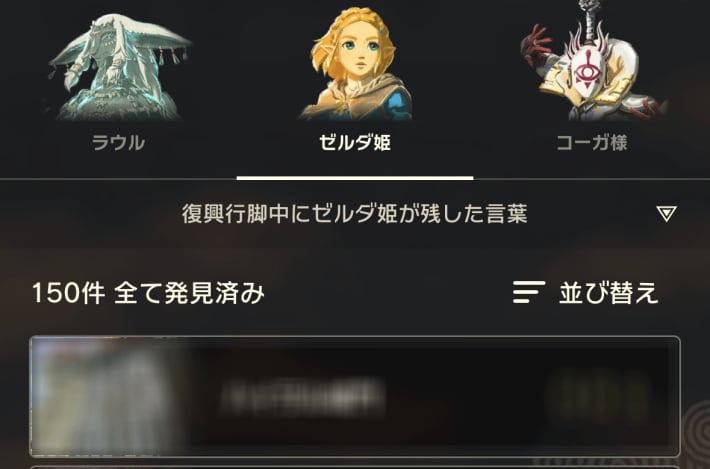Switch to the ラウル tab label
710x469 pixels.
pos(118,143)
